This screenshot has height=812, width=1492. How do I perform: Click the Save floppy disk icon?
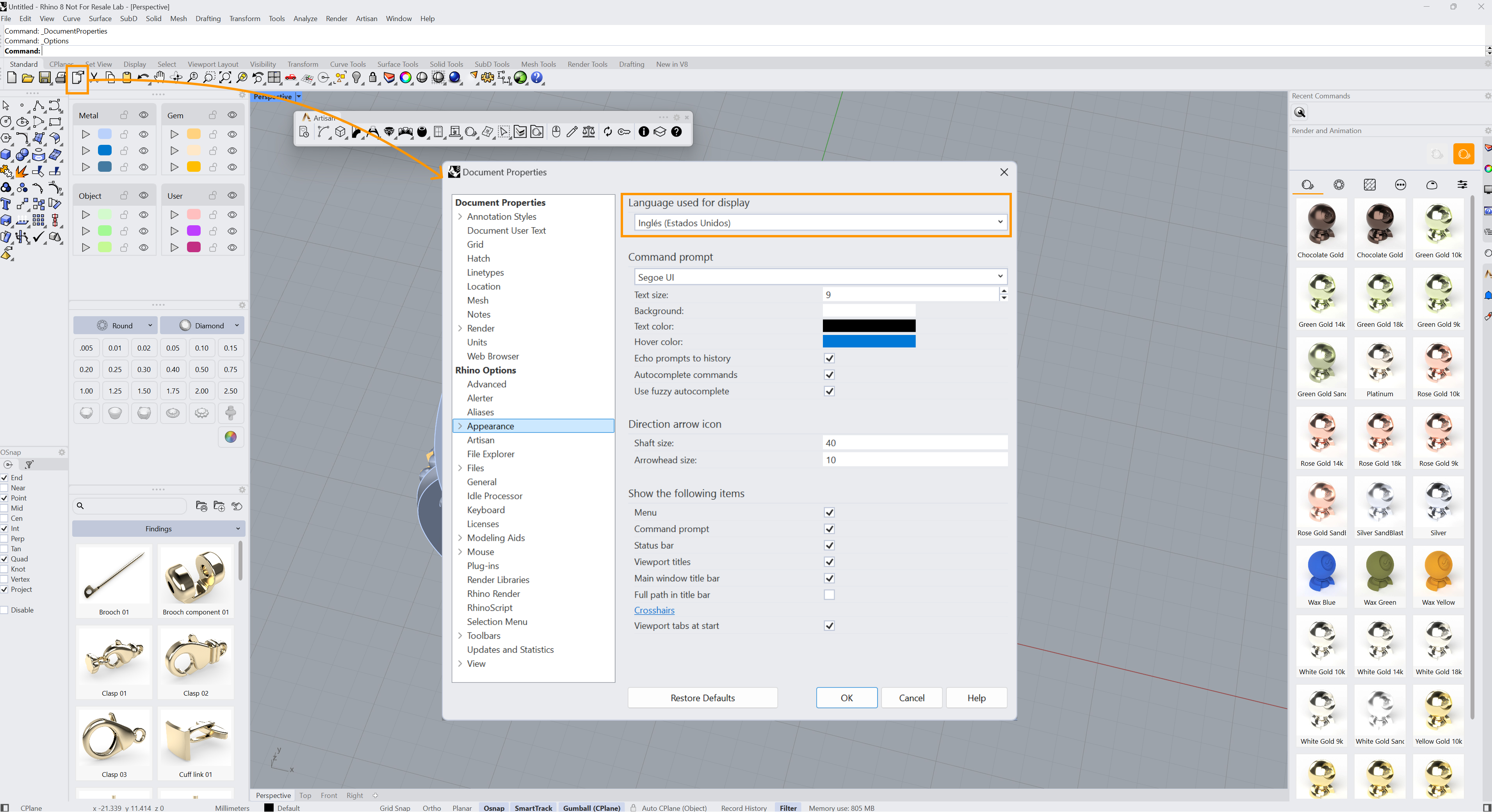45,78
